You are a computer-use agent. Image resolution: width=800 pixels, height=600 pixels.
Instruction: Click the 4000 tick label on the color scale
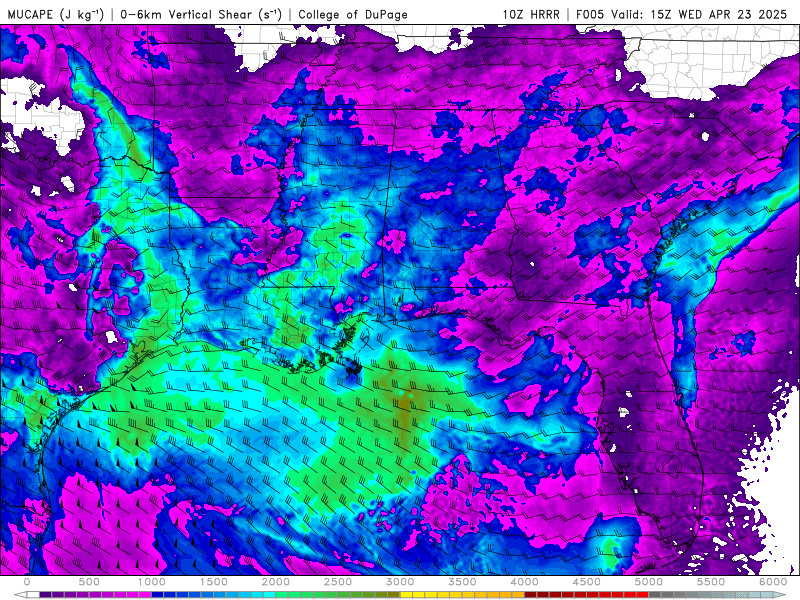point(524,582)
